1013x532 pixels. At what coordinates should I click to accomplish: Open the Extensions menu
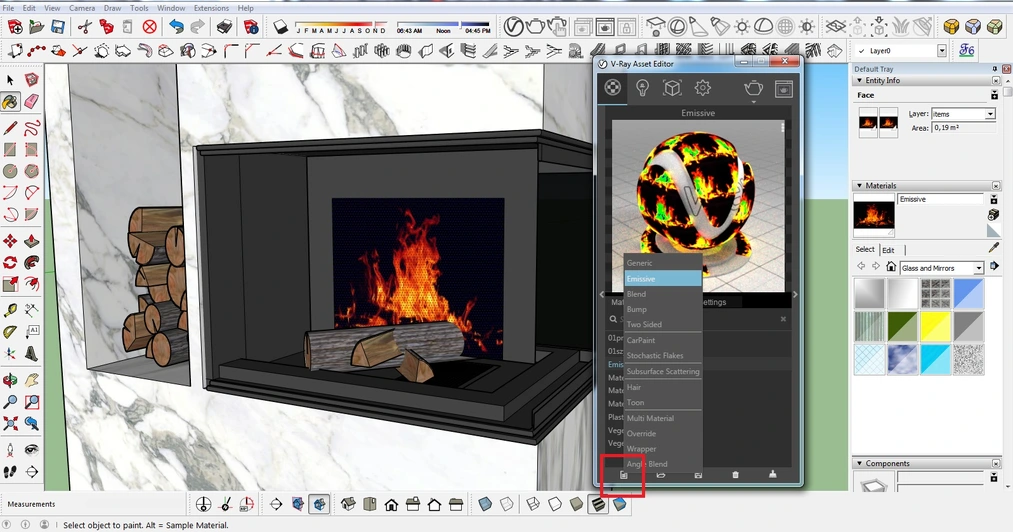click(211, 8)
